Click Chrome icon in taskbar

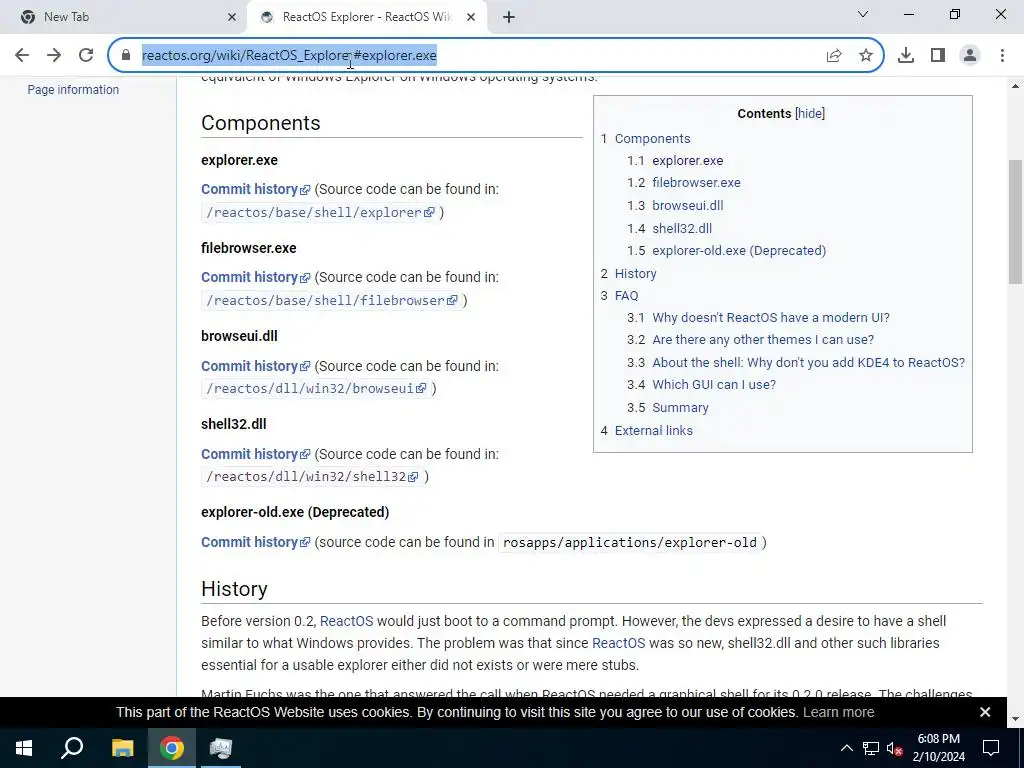point(172,748)
